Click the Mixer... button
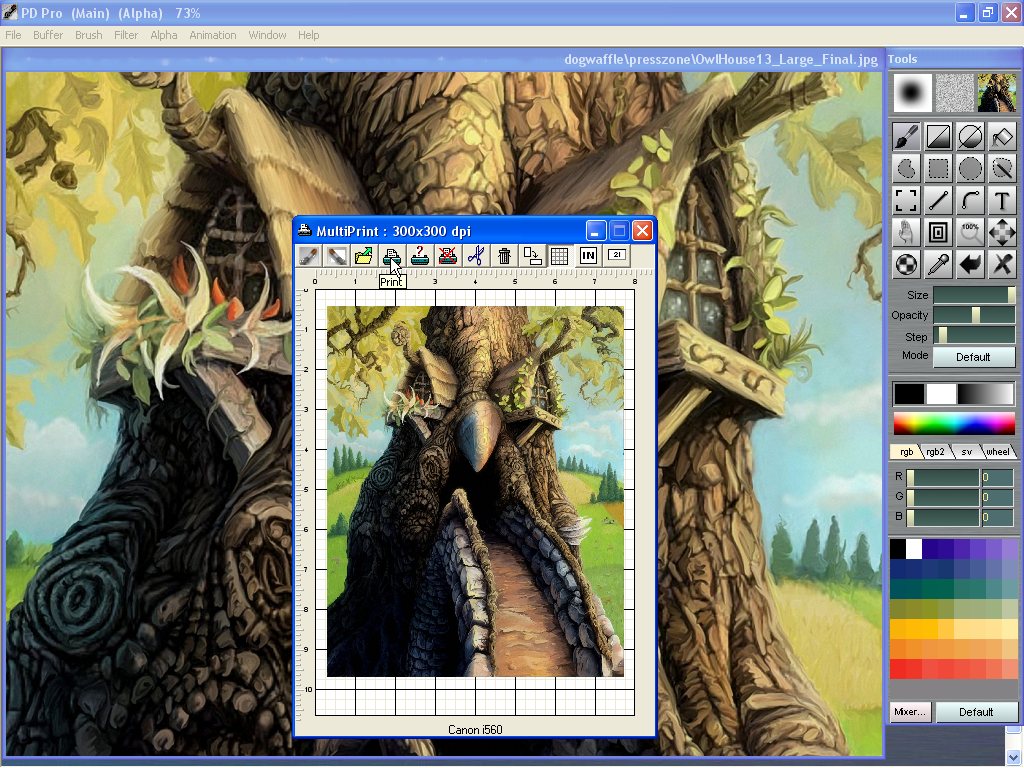 click(x=910, y=712)
